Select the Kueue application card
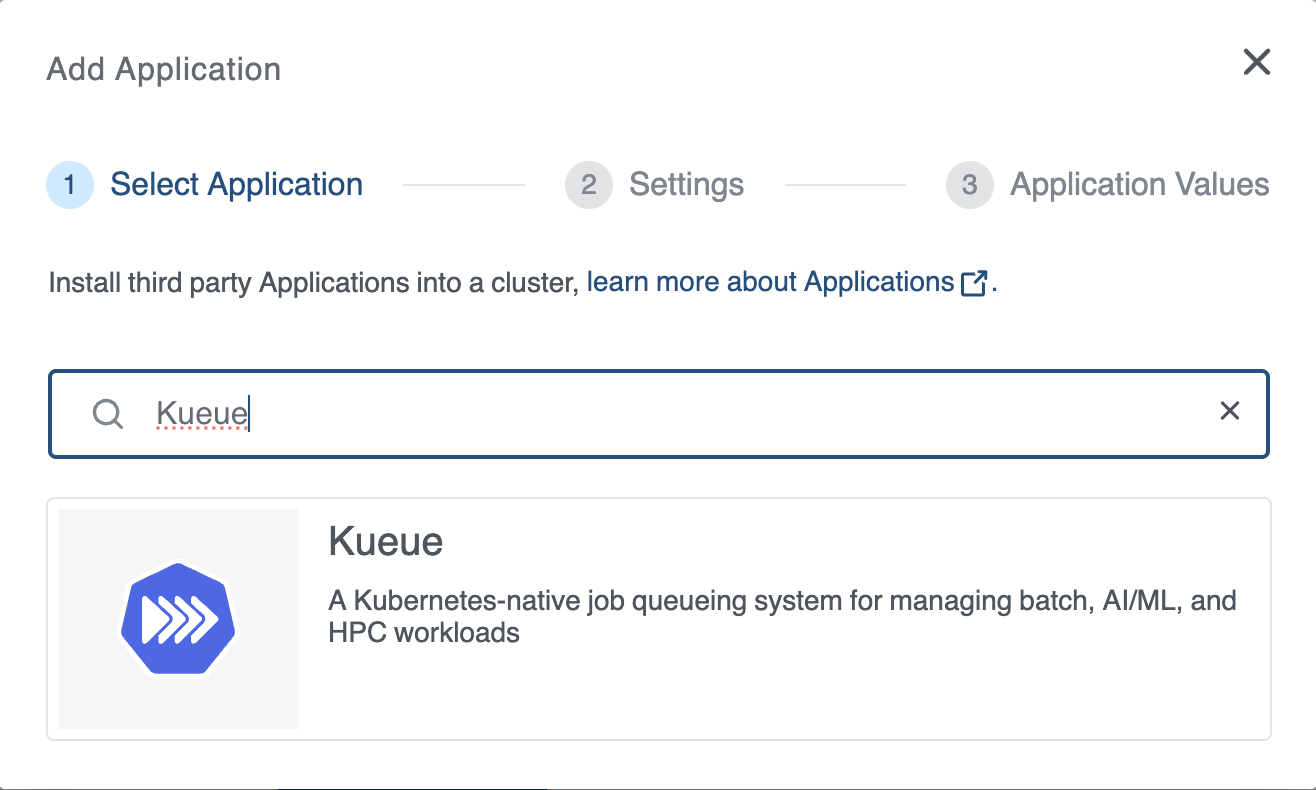The image size is (1316, 790). pos(658,618)
